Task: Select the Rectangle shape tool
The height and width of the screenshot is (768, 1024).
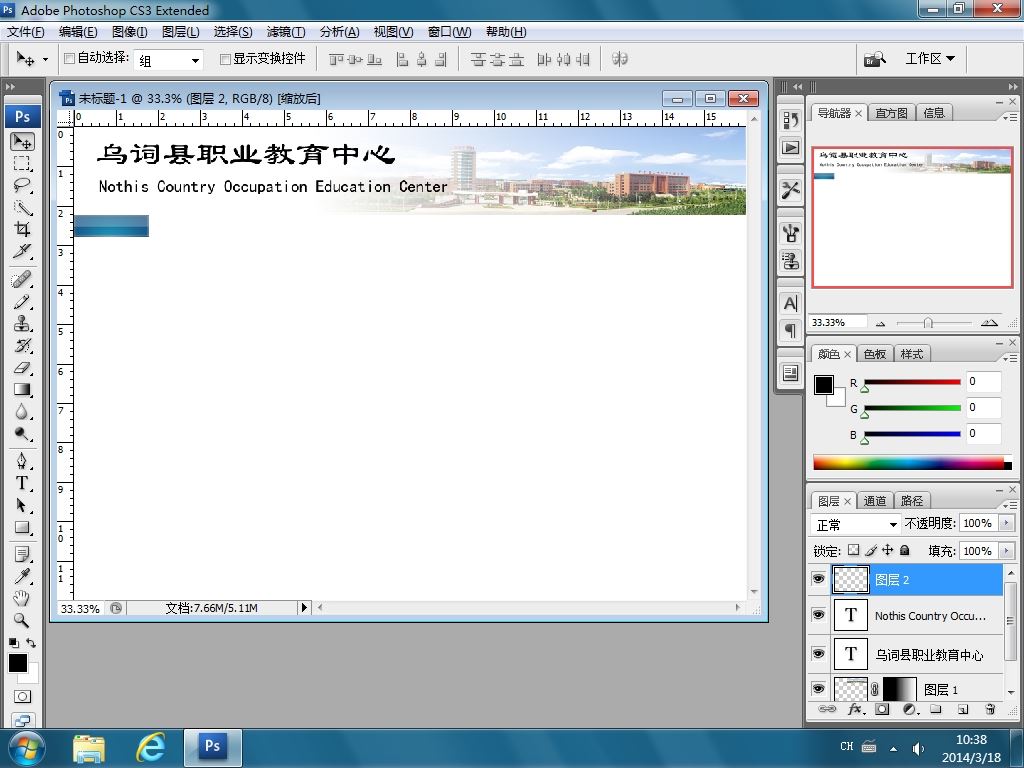Action: tap(22, 528)
